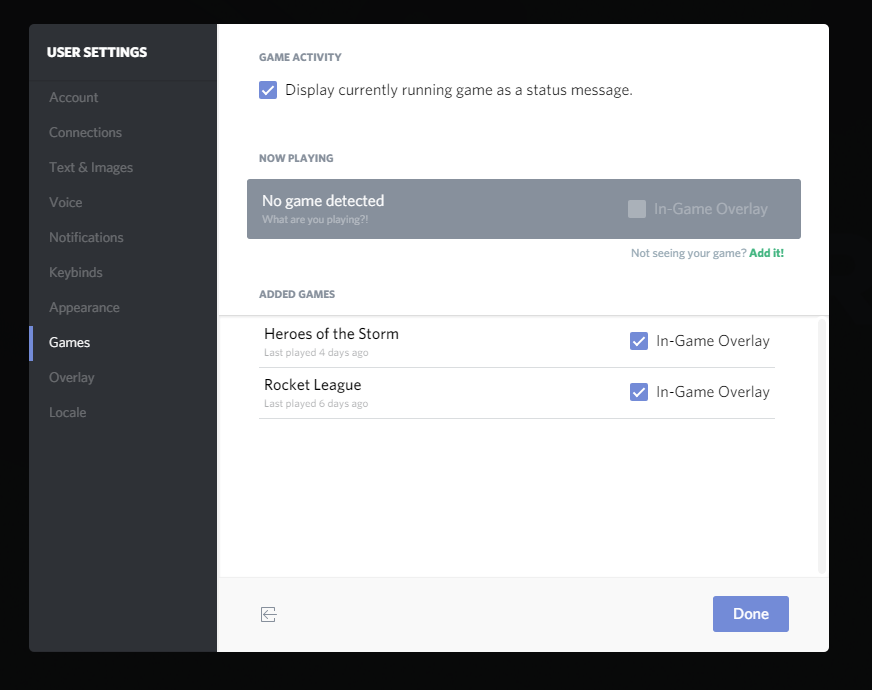Image resolution: width=872 pixels, height=690 pixels.
Task: Select the Heroes of the Storm game entry
Action: click(x=517, y=342)
